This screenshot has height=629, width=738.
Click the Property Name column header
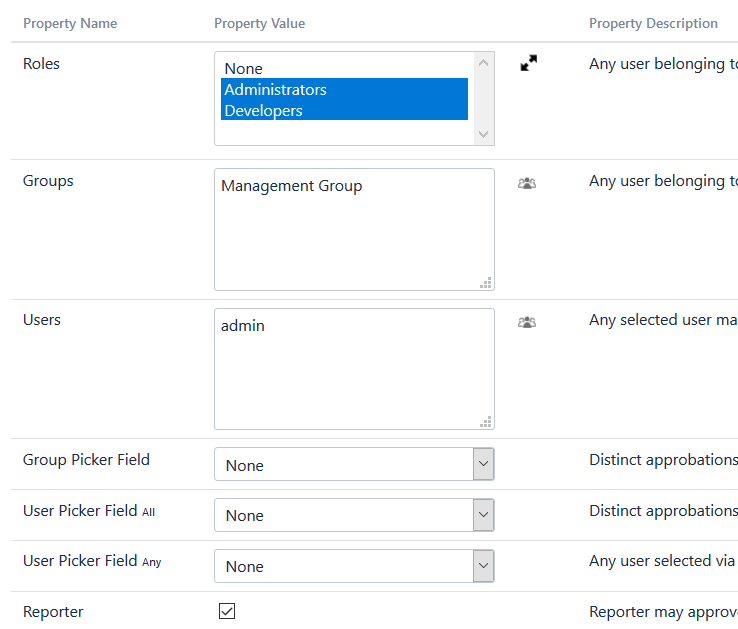[70, 23]
